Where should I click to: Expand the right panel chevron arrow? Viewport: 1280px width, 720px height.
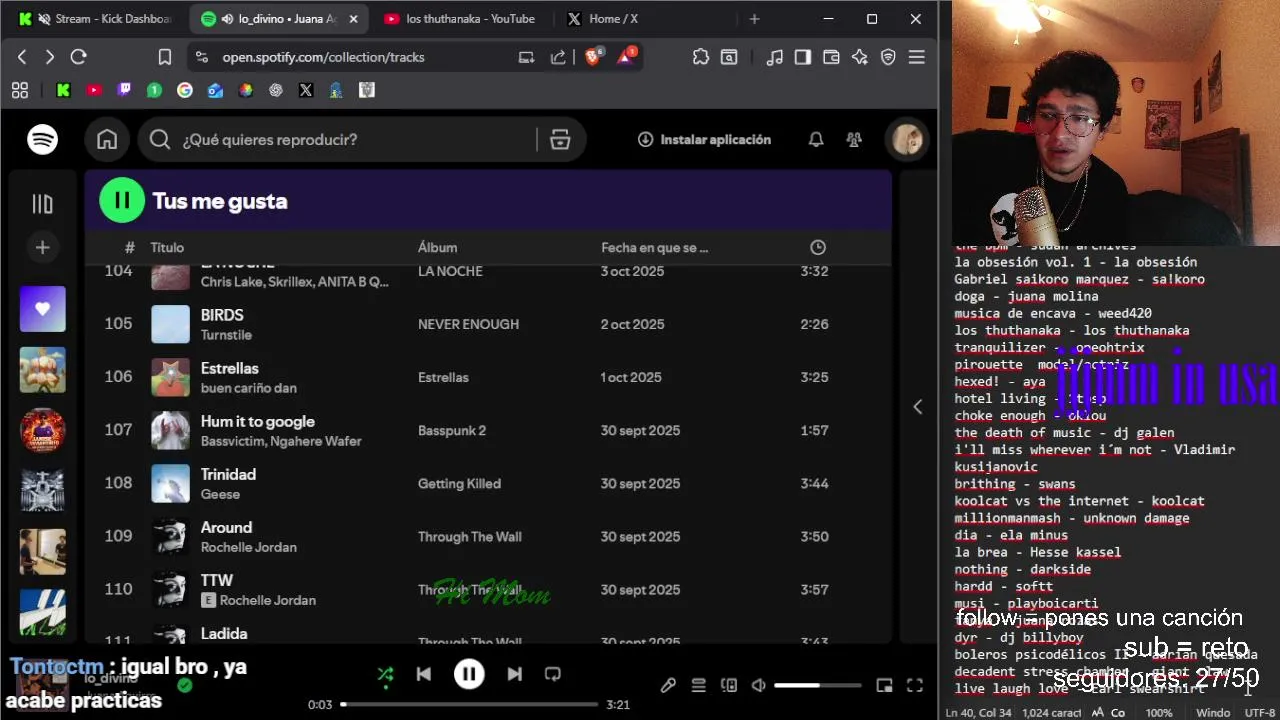[918, 406]
